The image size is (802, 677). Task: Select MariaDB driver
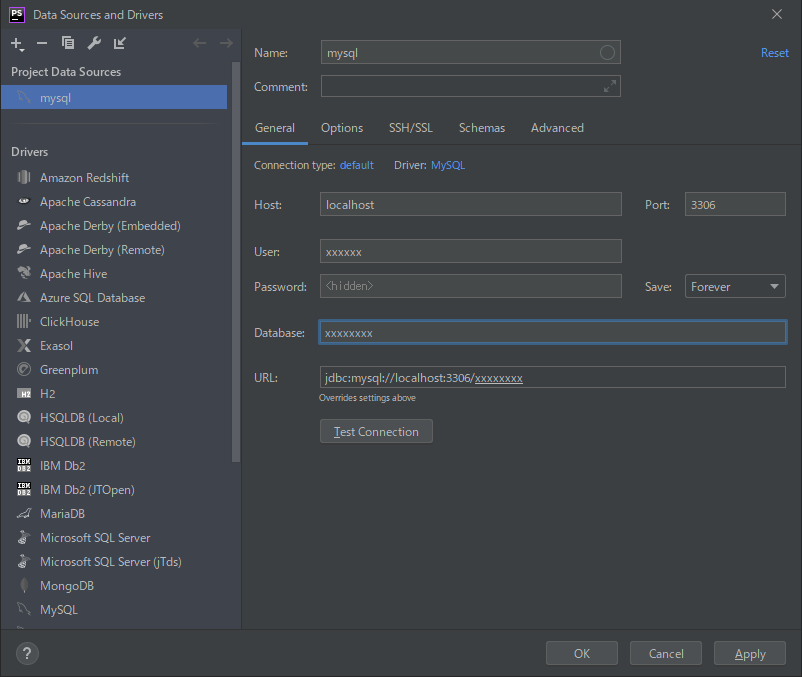click(114, 514)
